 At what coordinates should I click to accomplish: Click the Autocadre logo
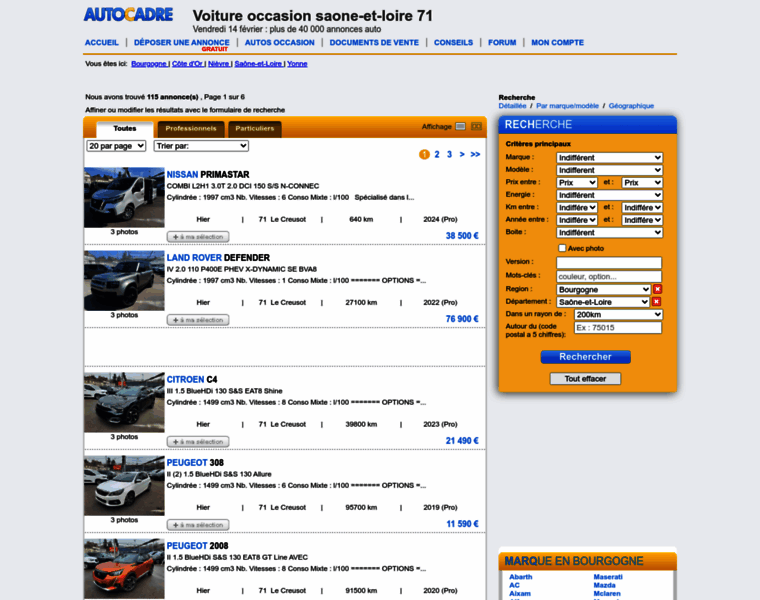(x=128, y=15)
